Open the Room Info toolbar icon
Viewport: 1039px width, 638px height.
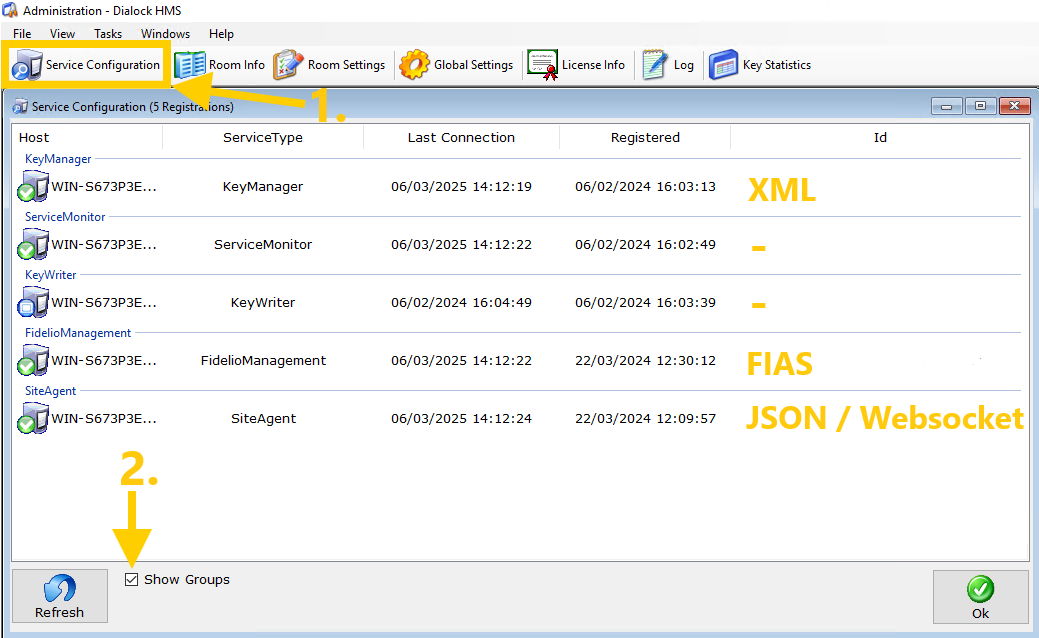pos(190,65)
